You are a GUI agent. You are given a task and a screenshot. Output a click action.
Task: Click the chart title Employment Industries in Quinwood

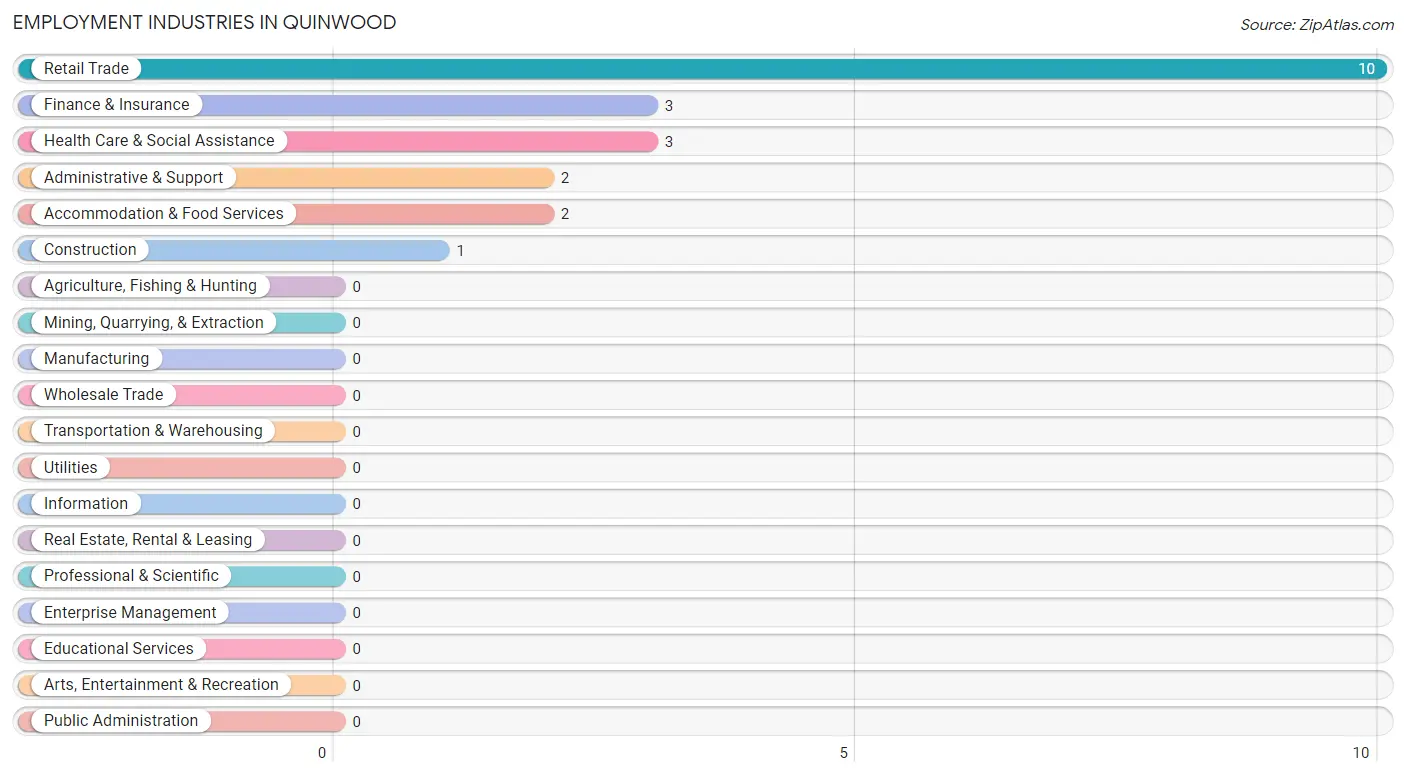[x=205, y=22]
